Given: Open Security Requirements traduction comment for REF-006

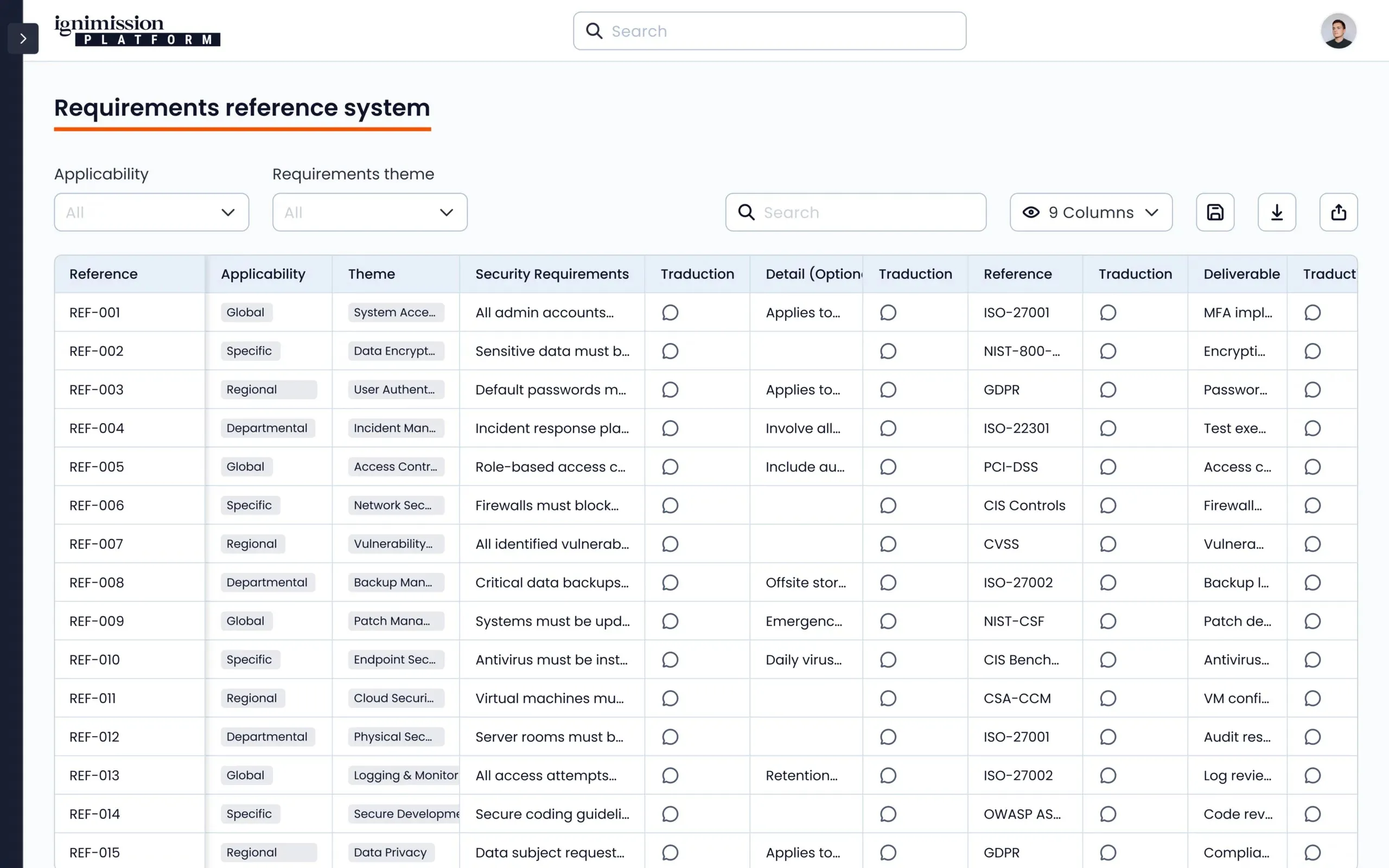Looking at the screenshot, I should click(x=670, y=506).
